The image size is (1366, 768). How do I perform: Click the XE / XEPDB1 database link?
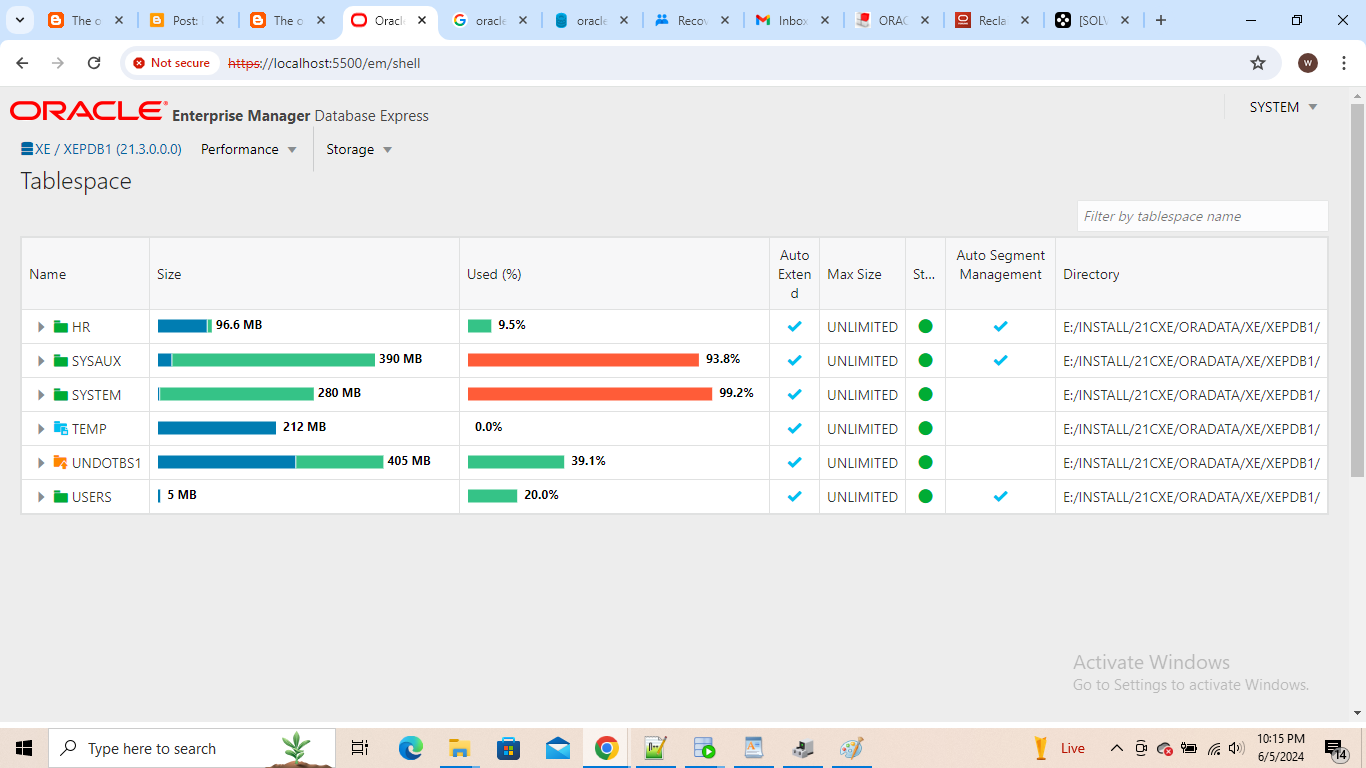point(108,149)
